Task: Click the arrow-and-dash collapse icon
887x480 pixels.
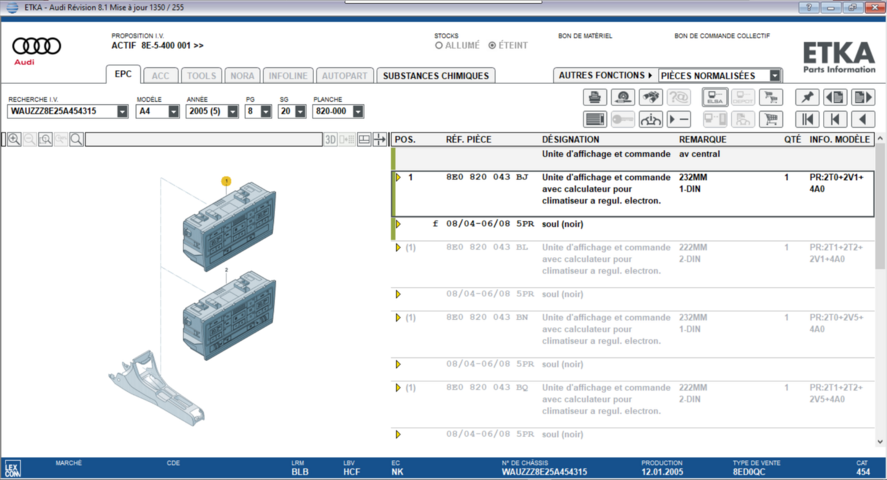Action: pos(678,119)
